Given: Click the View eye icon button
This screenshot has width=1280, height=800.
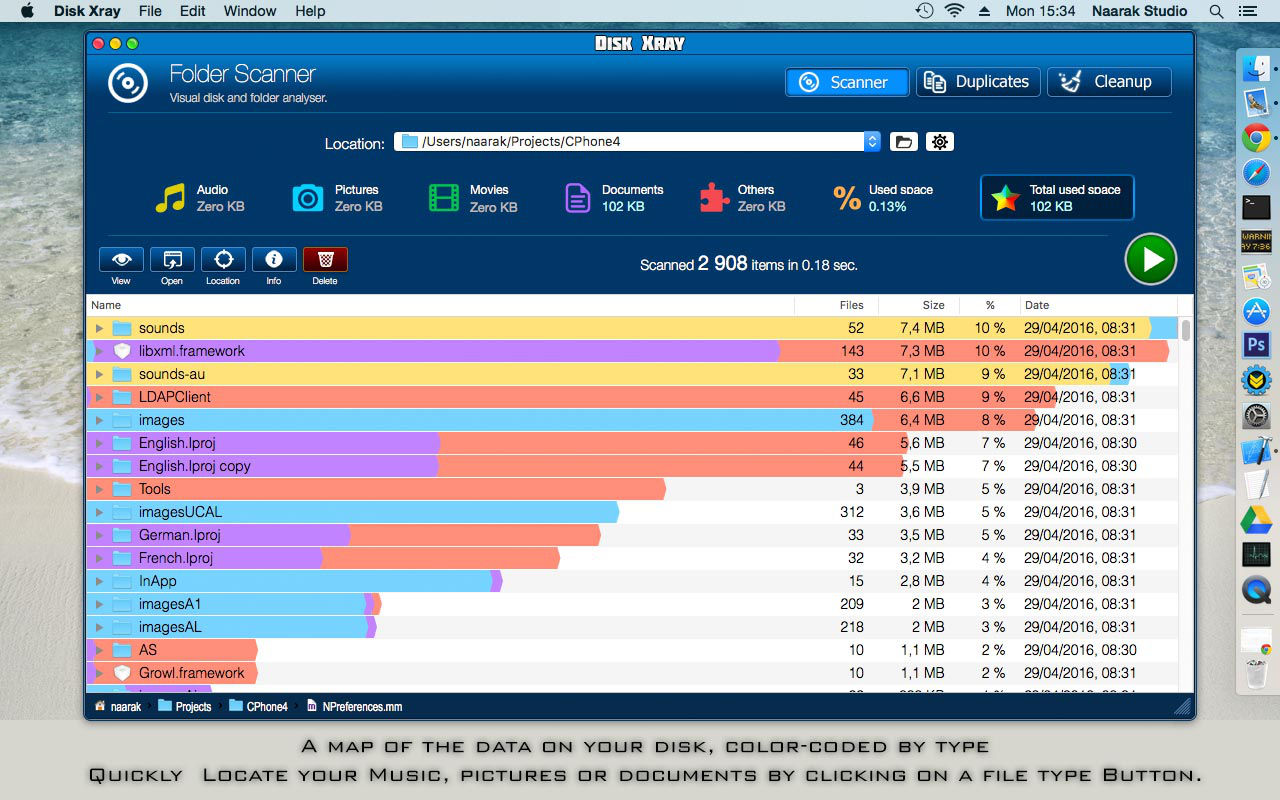Looking at the screenshot, I should (121, 260).
